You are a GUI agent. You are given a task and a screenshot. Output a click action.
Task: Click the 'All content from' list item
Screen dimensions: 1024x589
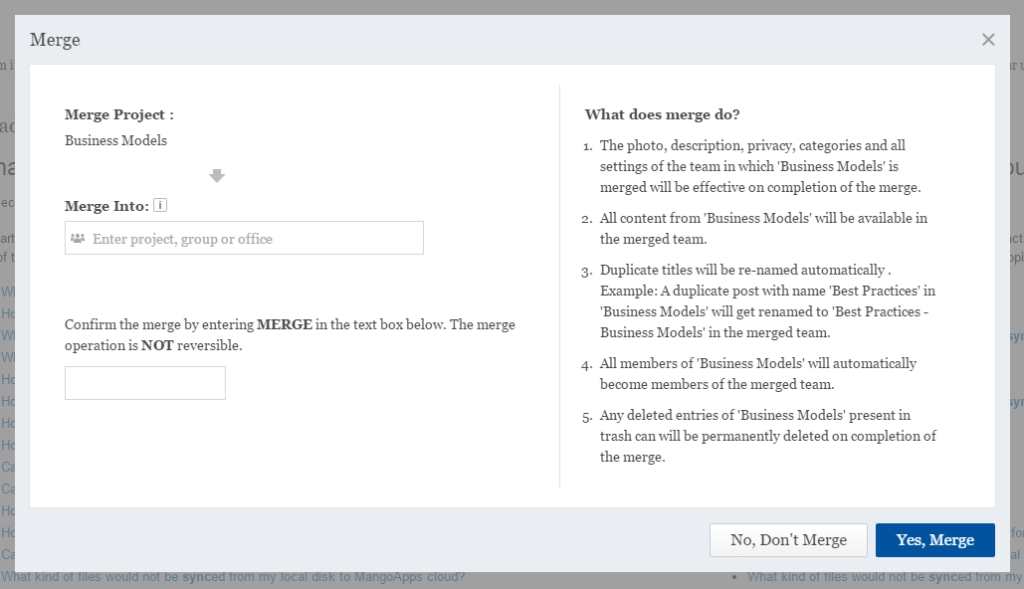(763, 228)
